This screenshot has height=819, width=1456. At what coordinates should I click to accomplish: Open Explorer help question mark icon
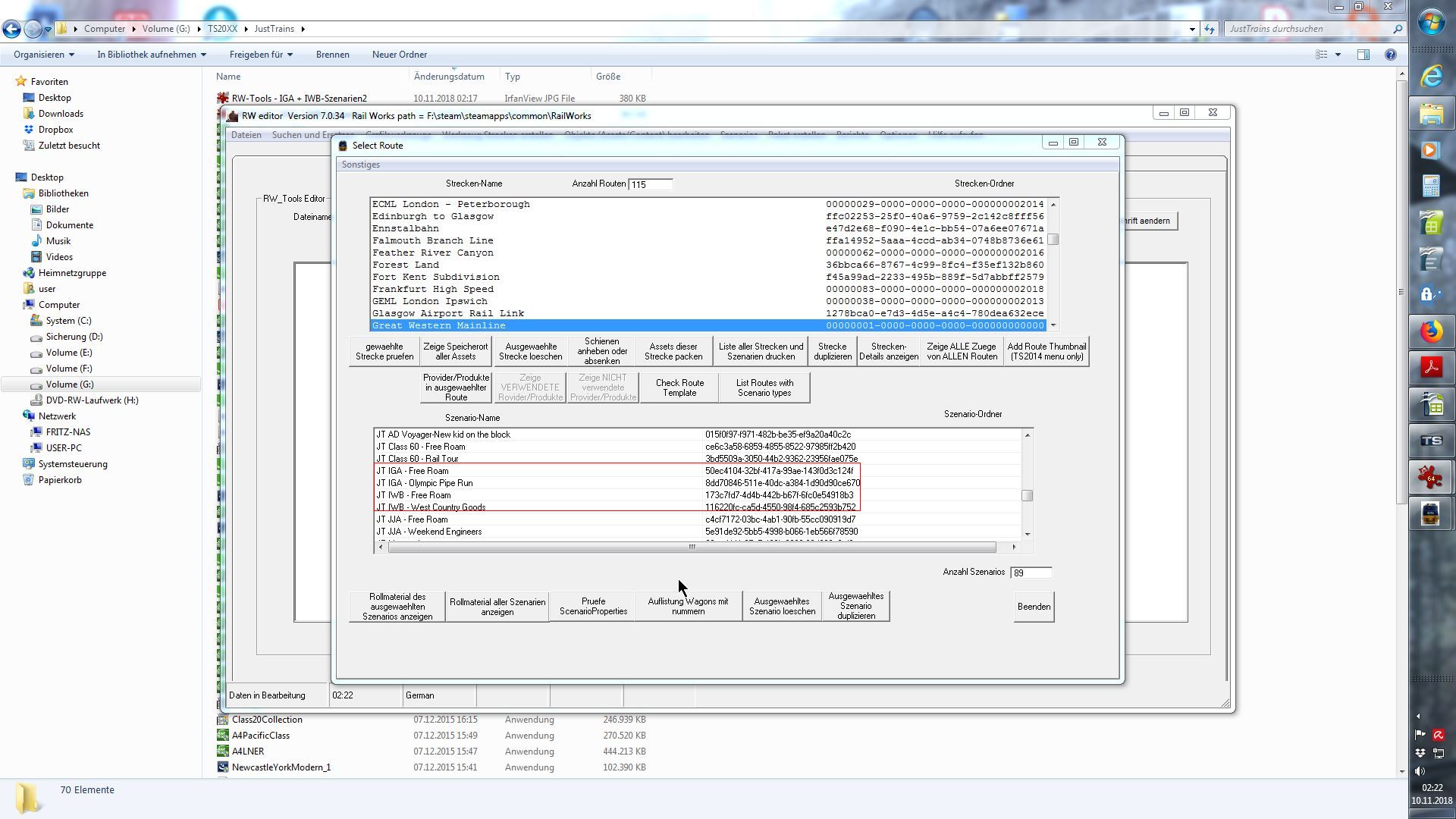tap(1390, 55)
